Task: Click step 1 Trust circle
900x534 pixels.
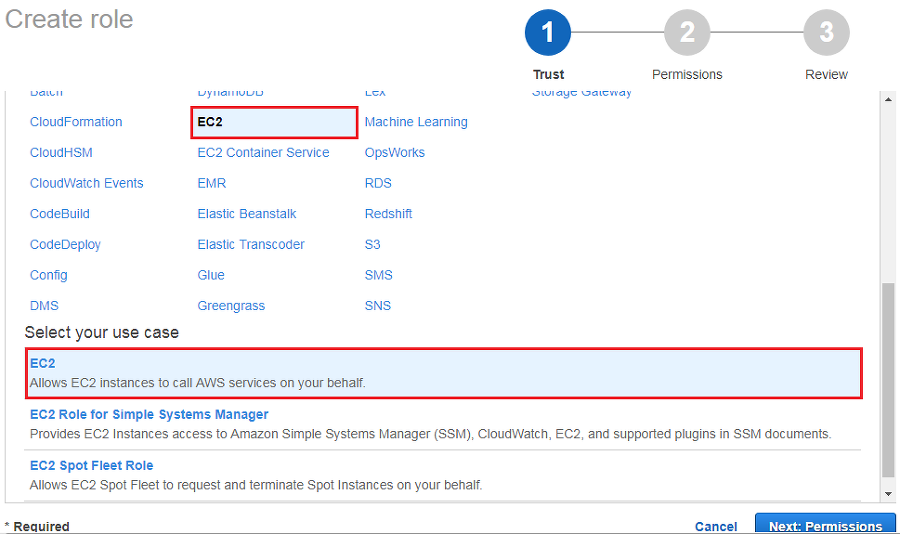Action: [x=548, y=33]
